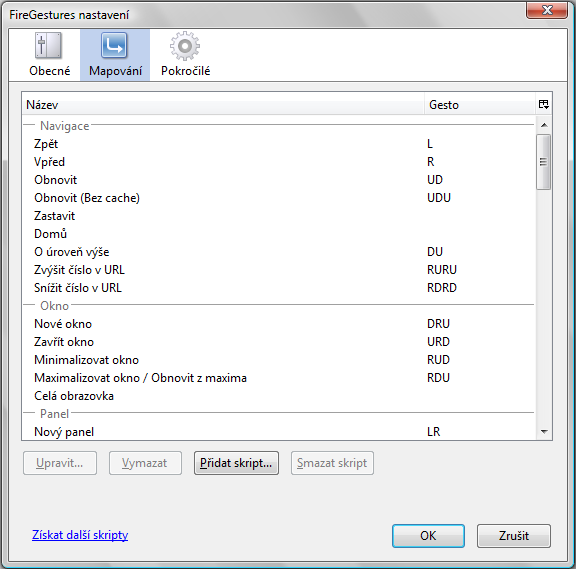Confirm settings with OK button
Image resolution: width=576 pixels, height=569 pixels.
428,536
